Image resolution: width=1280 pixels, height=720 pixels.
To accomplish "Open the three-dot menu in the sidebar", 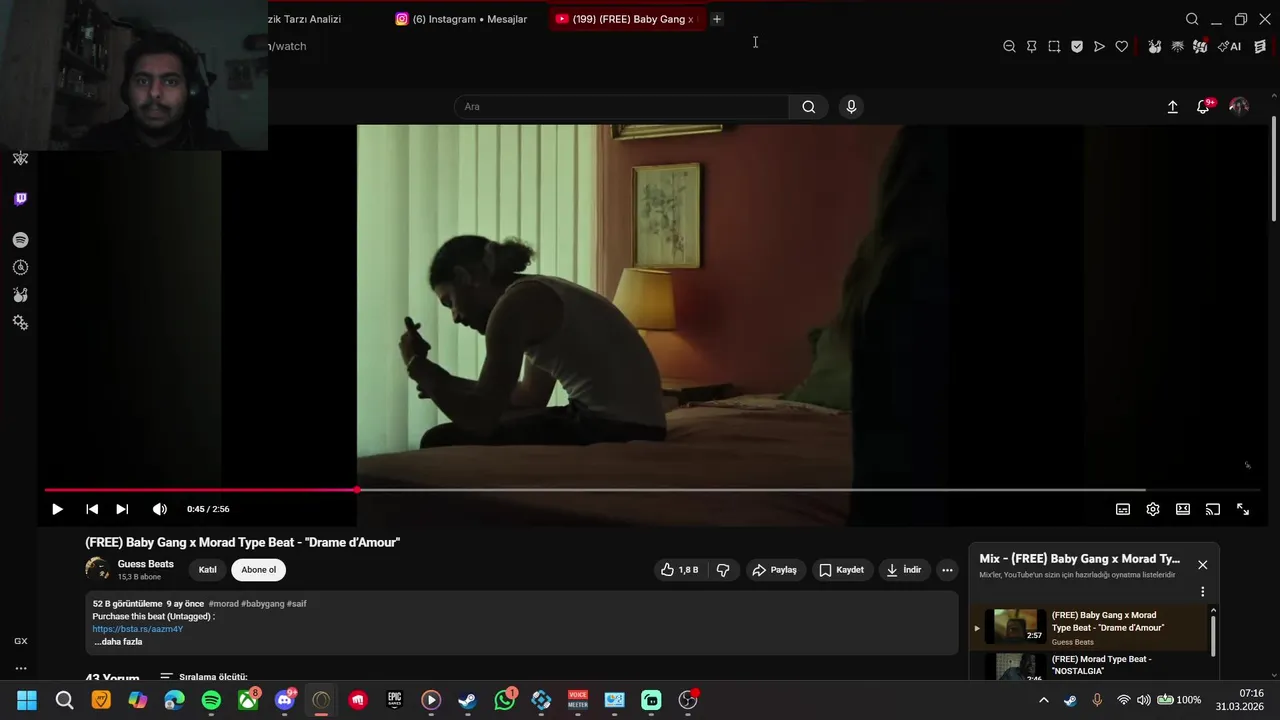I will pos(20,669).
